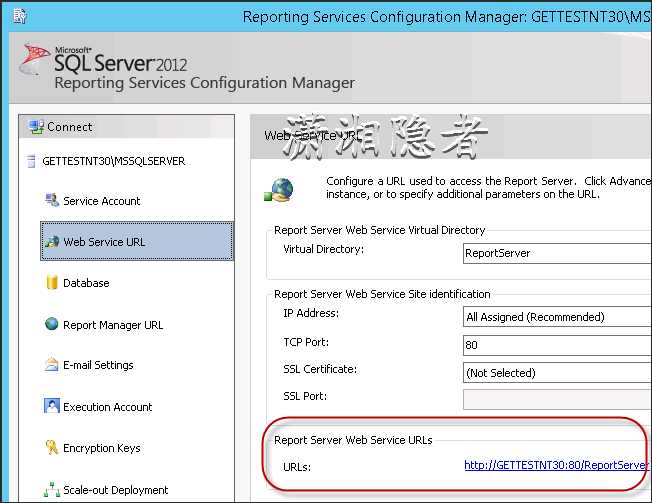Click the TCP Port field showing 80
This screenshot has width=652, height=503.
tap(557, 345)
